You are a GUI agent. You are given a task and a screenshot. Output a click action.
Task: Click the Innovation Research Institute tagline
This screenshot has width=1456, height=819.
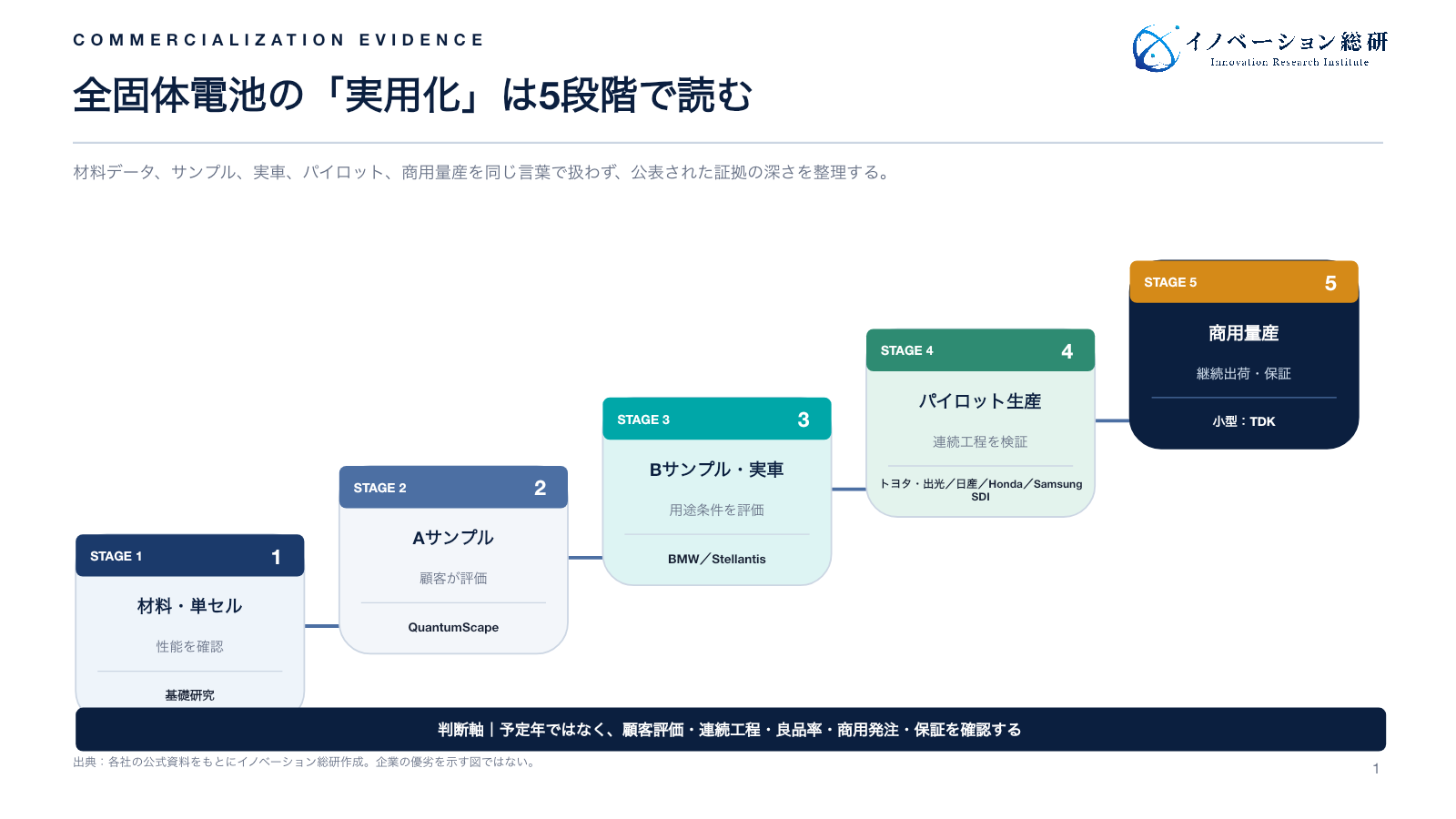click(1289, 63)
